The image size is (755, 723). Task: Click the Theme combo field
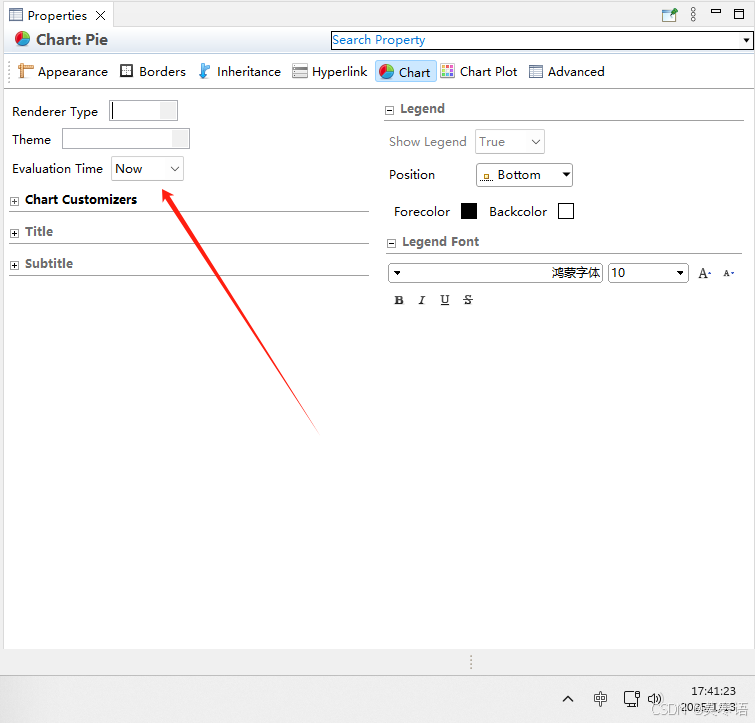(x=126, y=139)
